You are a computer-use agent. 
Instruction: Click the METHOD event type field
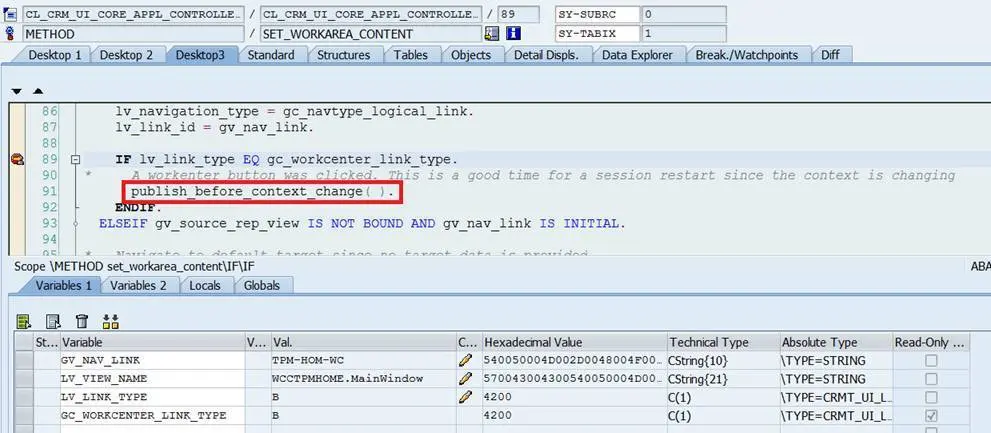[133, 34]
